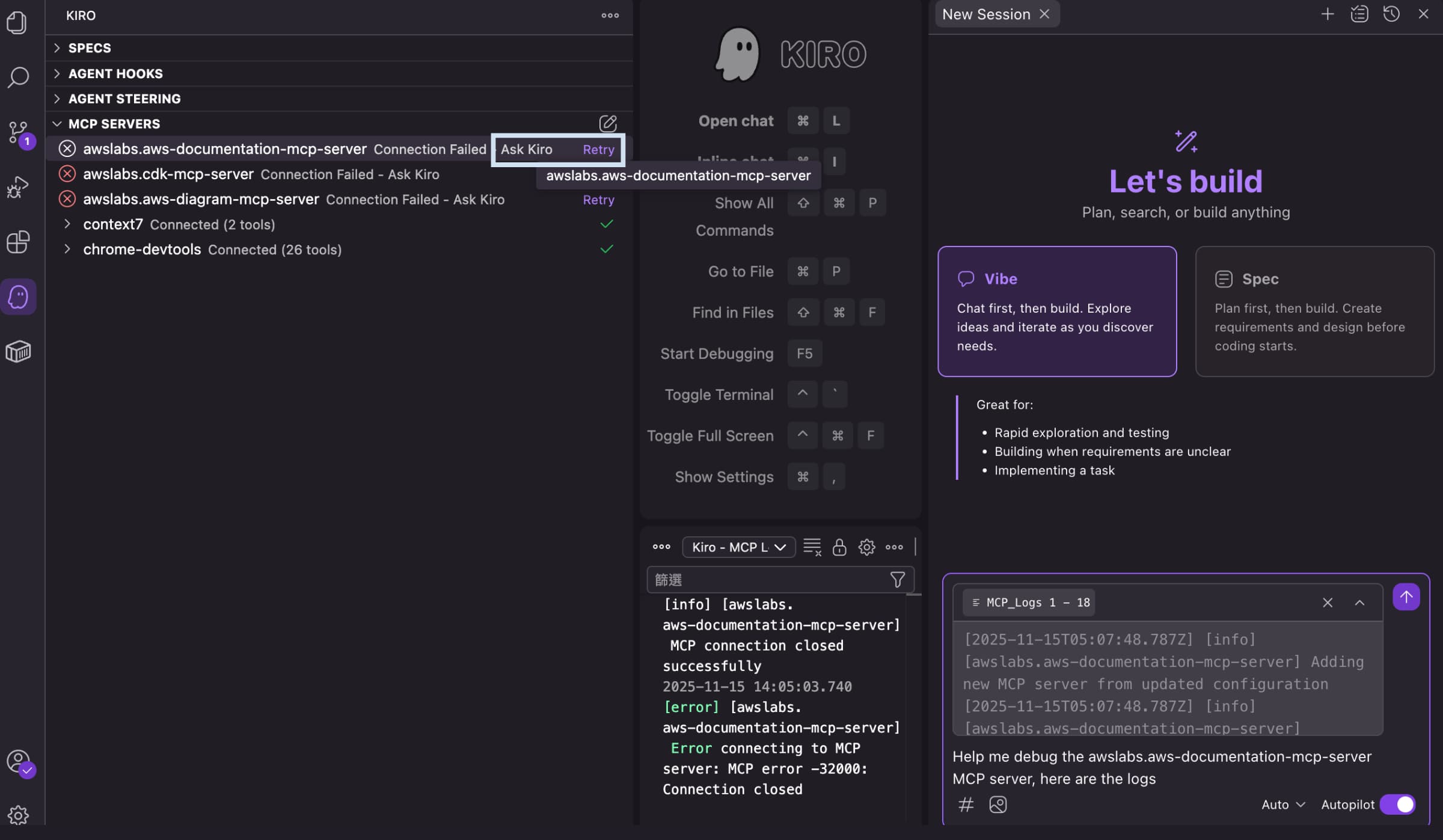1443x840 pixels.
Task: Open the Auto model selector dropdown
Action: pos(1281,805)
